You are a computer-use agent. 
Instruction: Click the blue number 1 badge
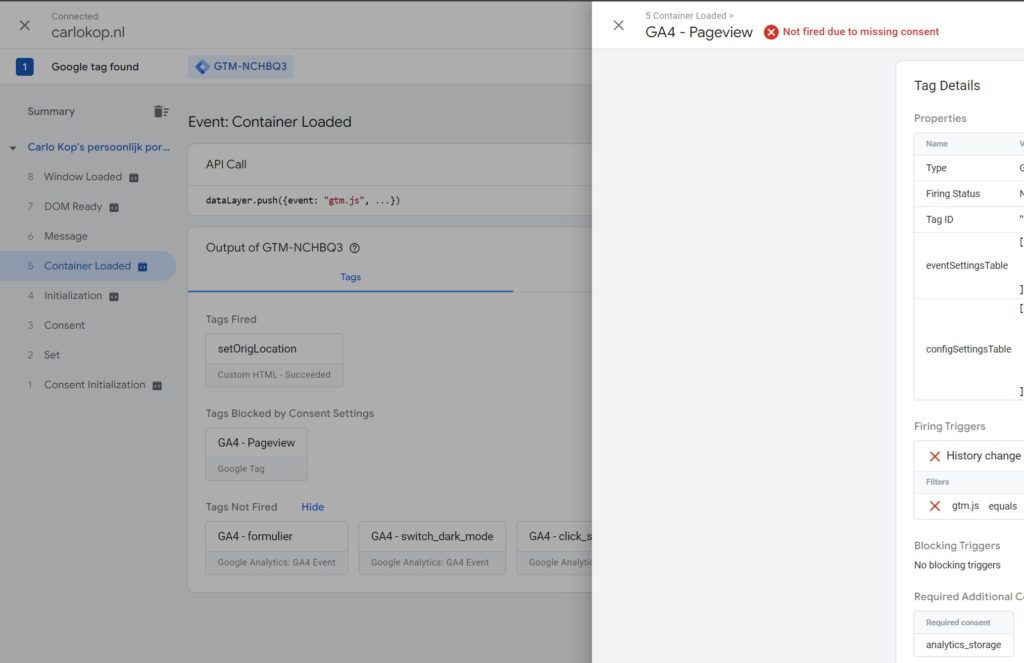25,67
